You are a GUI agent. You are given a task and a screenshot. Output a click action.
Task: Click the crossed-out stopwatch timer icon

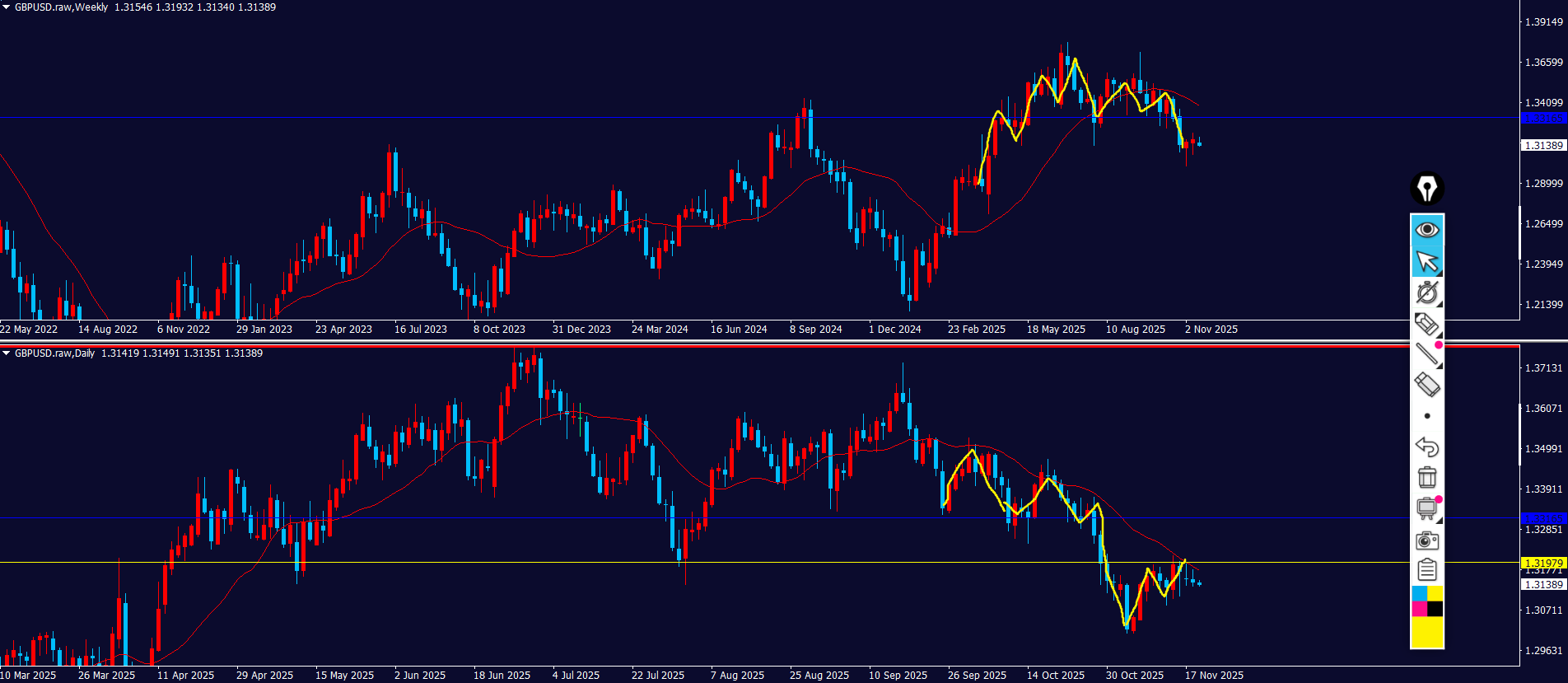pyautogui.click(x=1426, y=292)
